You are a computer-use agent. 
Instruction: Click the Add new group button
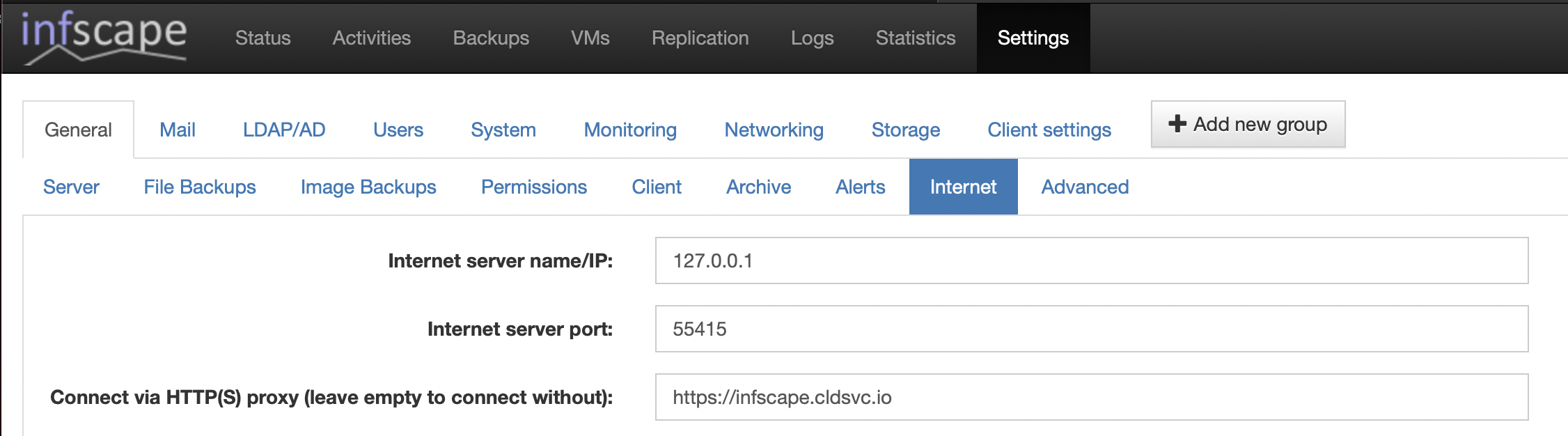pyautogui.click(x=1247, y=125)
